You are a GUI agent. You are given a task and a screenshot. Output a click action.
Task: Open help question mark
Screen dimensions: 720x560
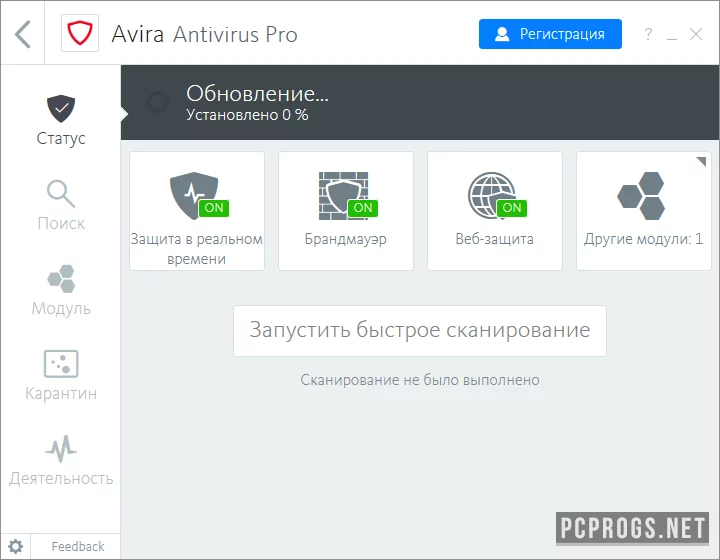[648, 34]
